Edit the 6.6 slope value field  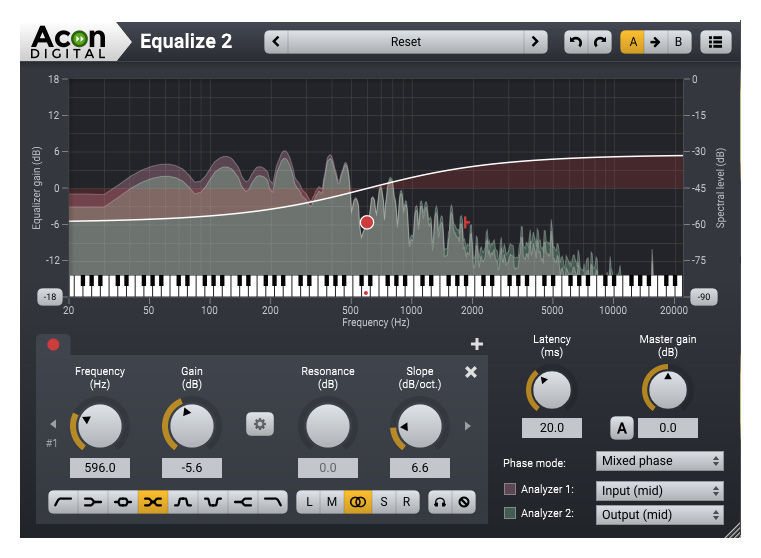point(420,468)
